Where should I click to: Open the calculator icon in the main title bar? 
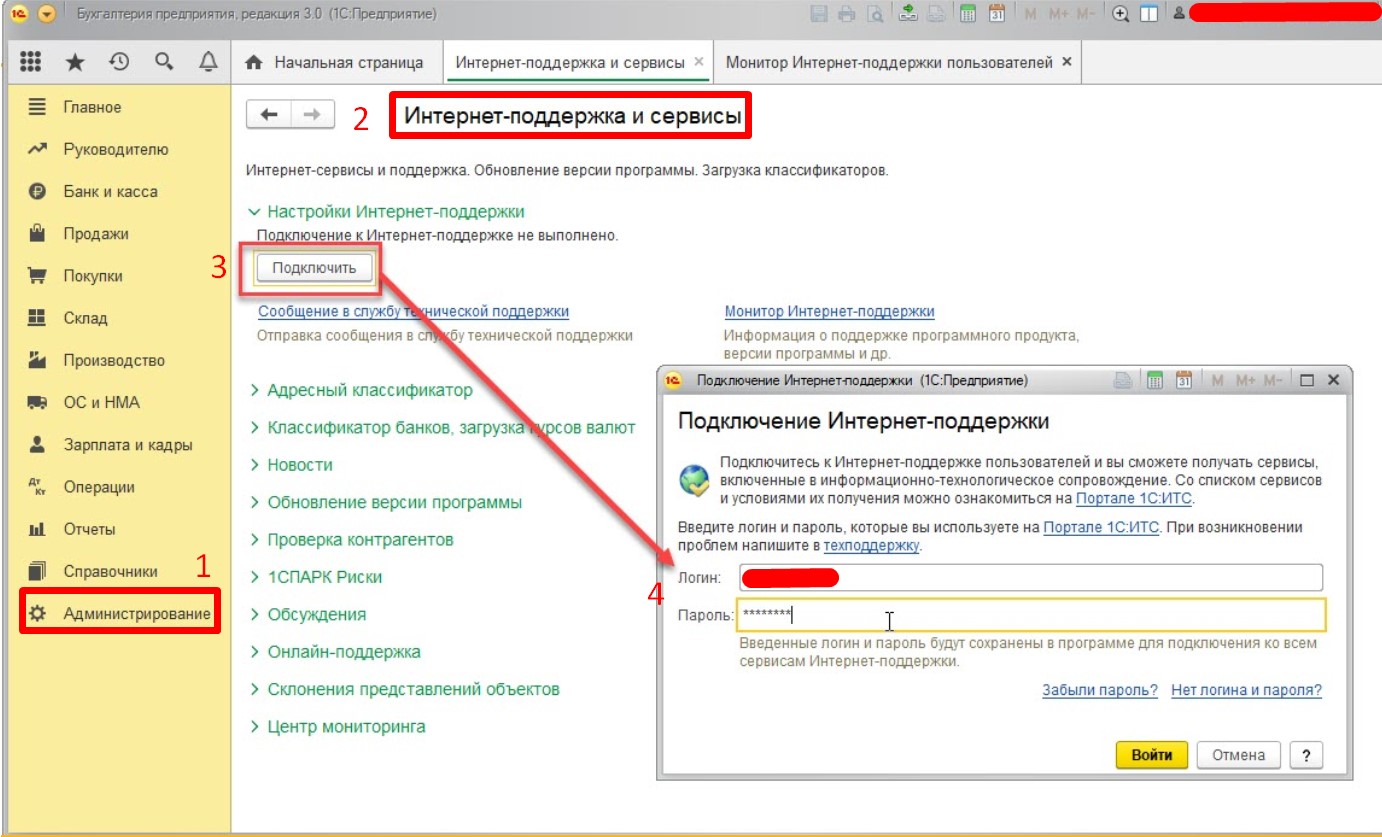click(967, 14)
